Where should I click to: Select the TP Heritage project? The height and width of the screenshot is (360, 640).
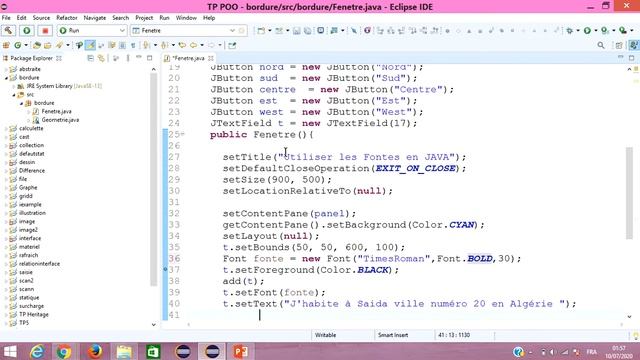[x=33, y=315]
